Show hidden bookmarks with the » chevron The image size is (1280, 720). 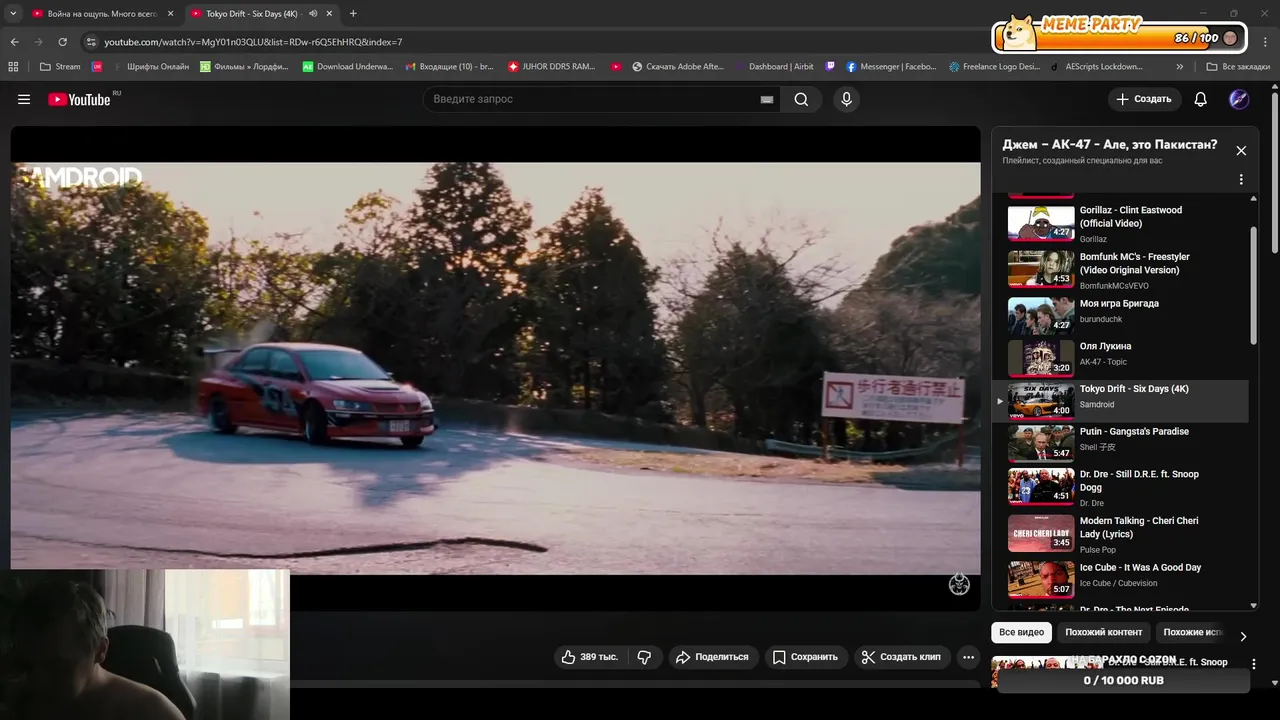tap(1180, 67)
